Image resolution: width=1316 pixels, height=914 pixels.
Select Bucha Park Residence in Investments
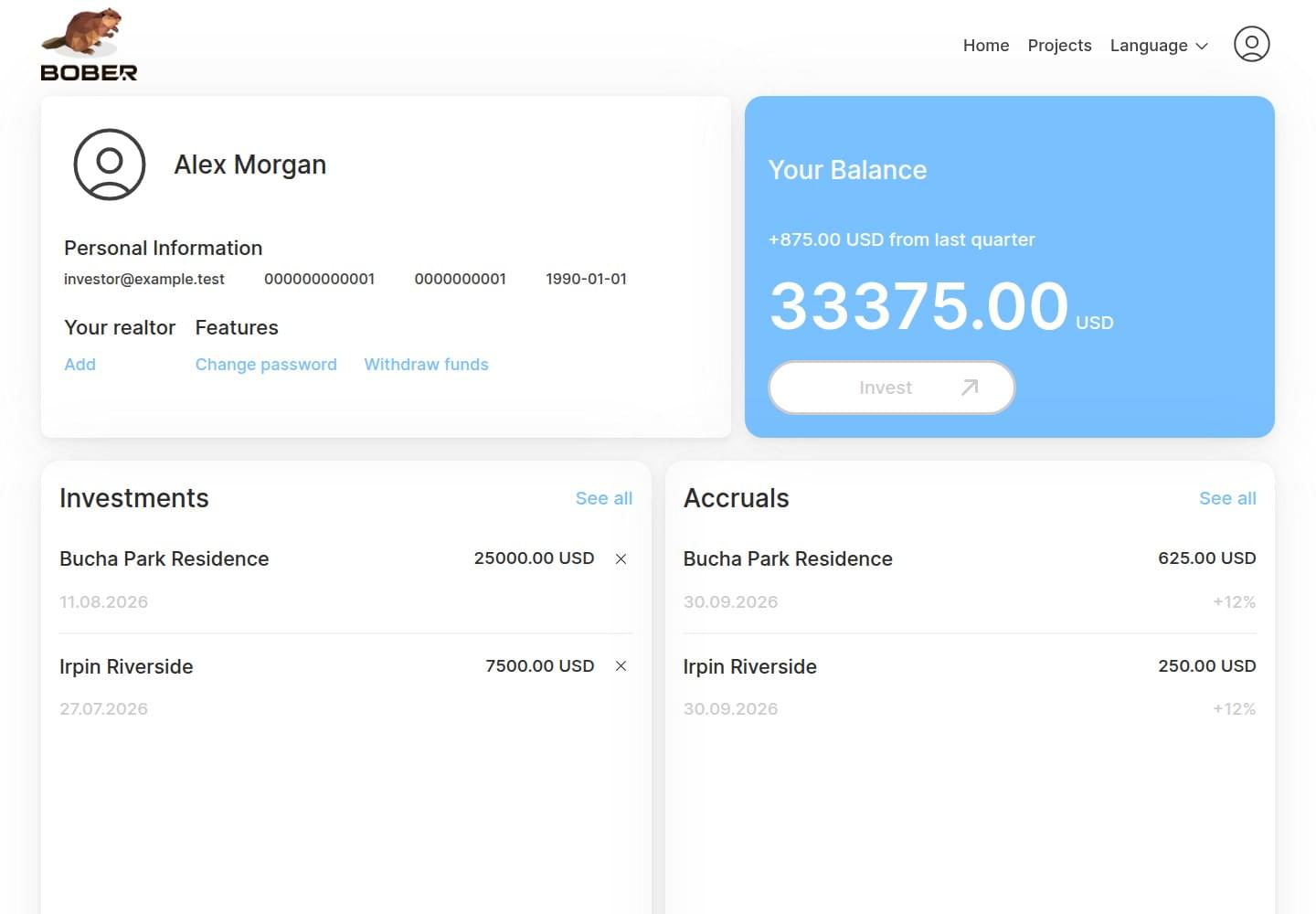point(164,558)
